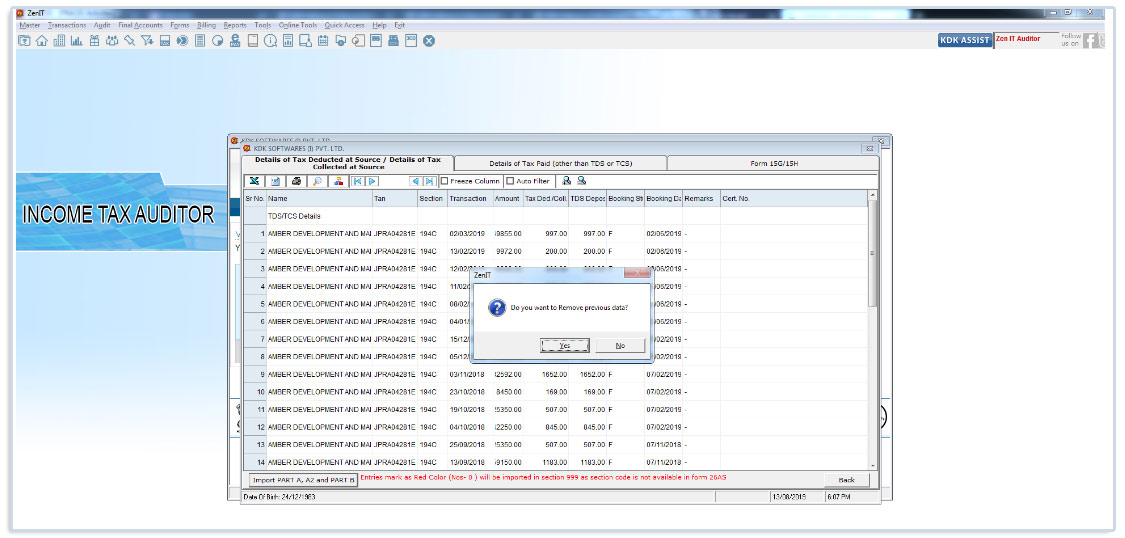This screenshot has height=538, width=1125.
Task: Open the Transactions menu
Action: pyautogui.click(x=67, y=25)
